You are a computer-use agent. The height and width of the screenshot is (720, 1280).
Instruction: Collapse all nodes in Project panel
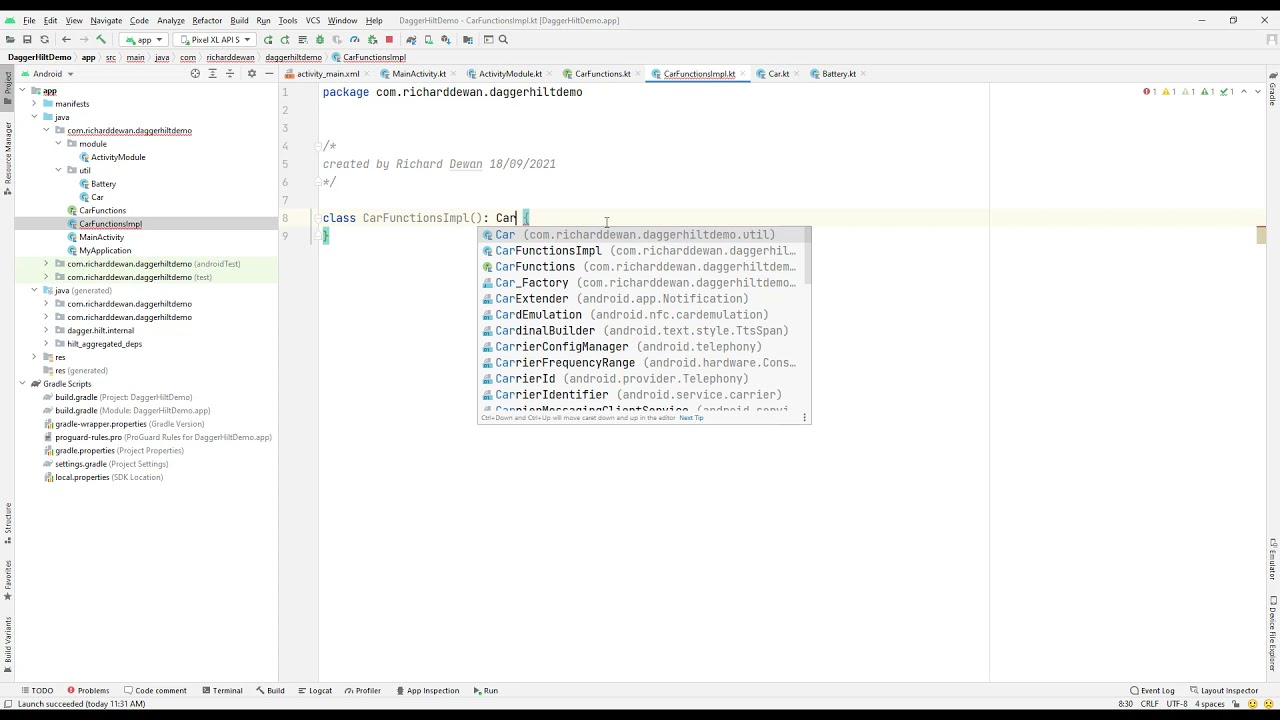(230, 74)
